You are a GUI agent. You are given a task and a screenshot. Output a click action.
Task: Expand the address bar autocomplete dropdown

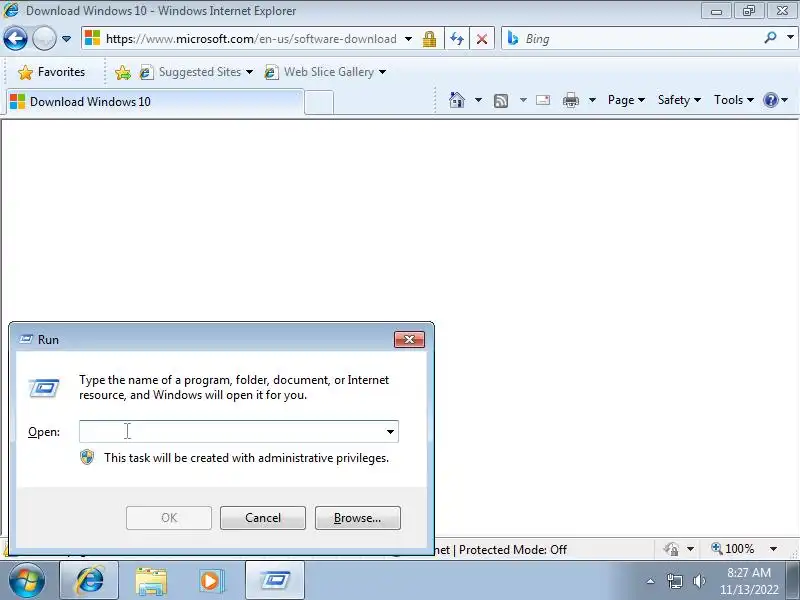click(x=408, y=39)
